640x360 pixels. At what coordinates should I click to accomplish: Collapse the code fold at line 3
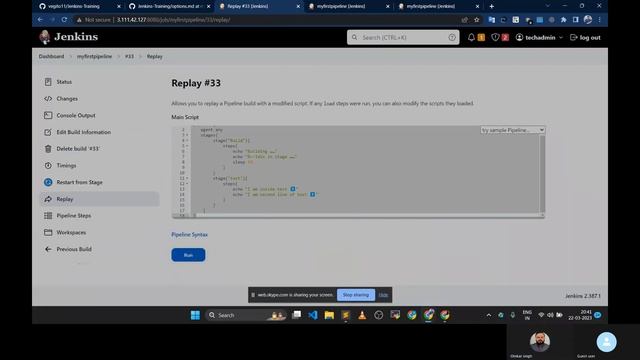[x=187, y=135]
